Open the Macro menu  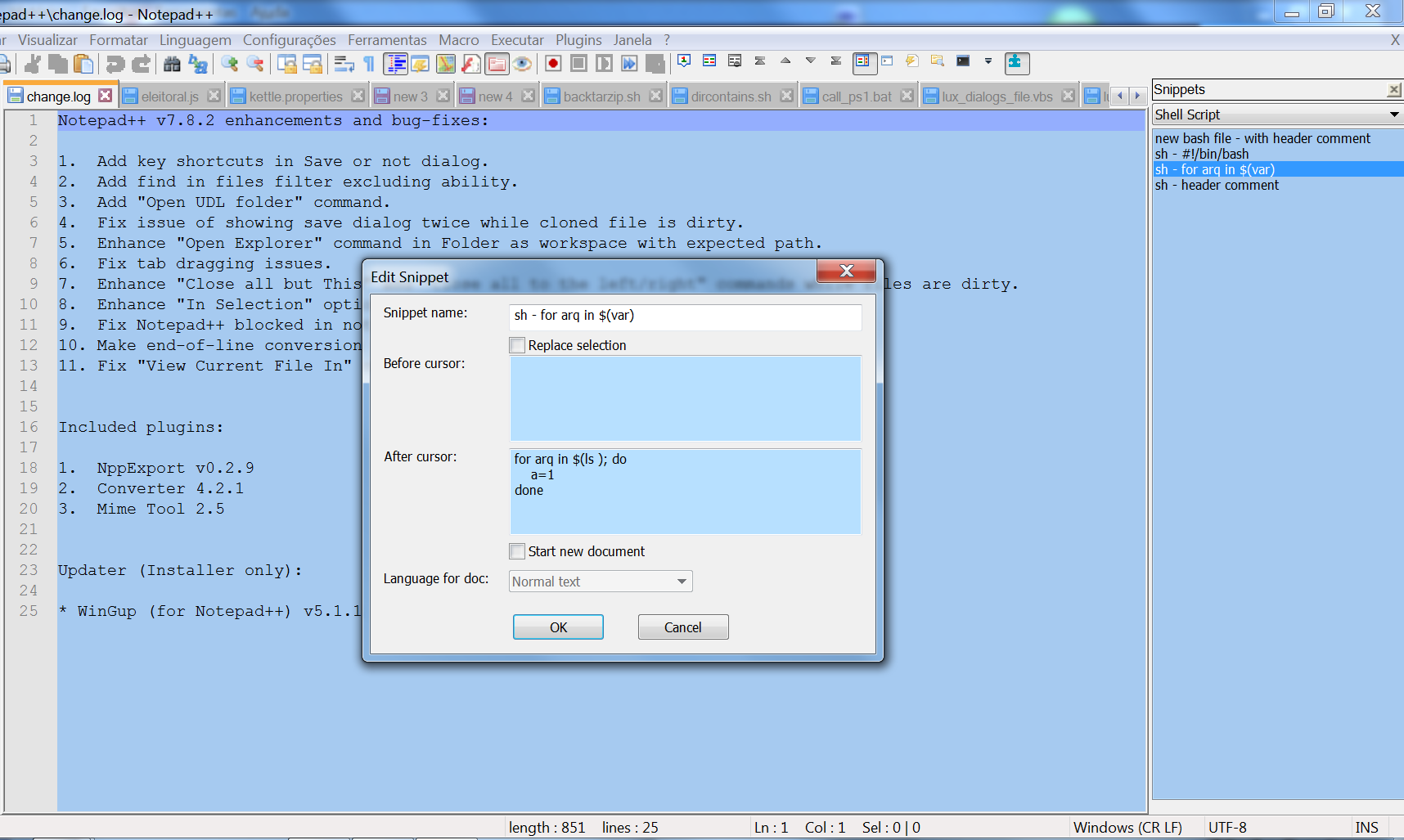point(459,40)
